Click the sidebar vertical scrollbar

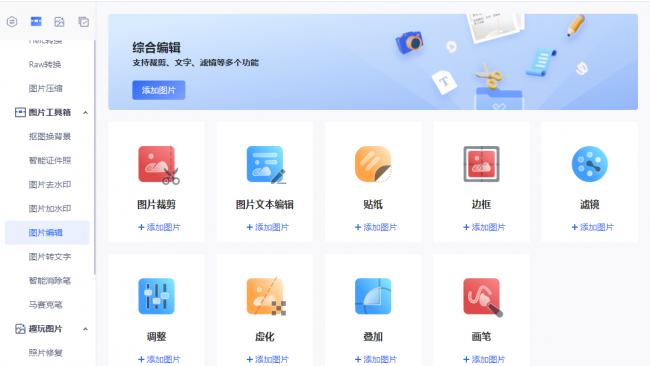tap(95, 158)
